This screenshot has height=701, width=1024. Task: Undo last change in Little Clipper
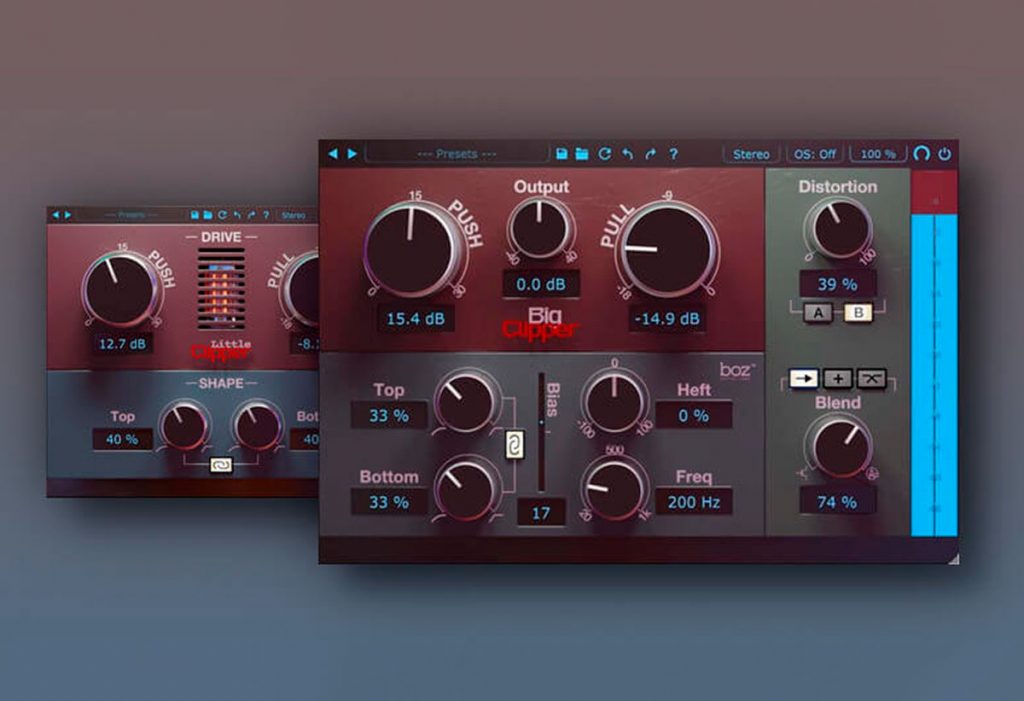point(236,214)
